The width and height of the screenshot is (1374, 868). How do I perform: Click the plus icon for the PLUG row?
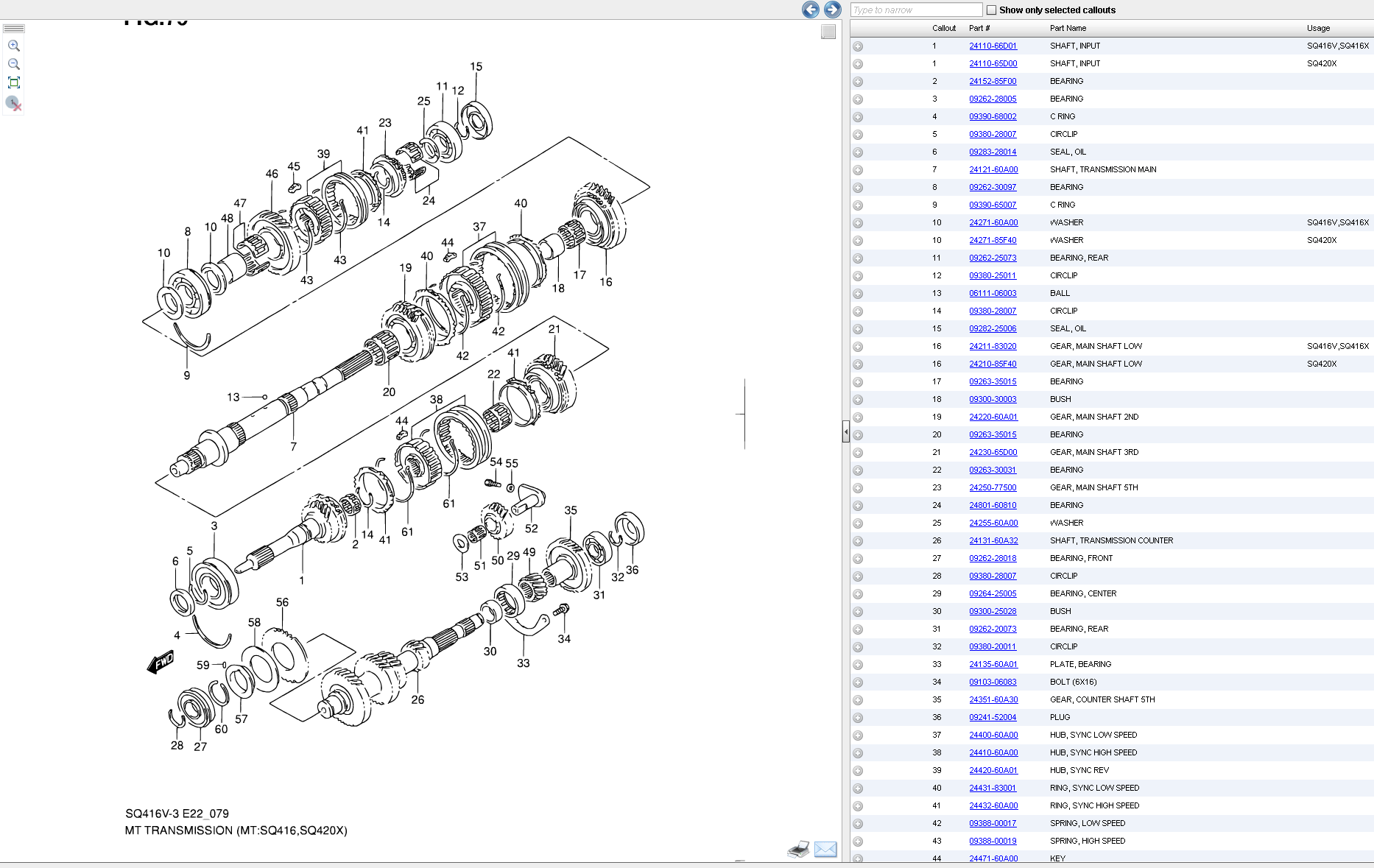point(858,718)
